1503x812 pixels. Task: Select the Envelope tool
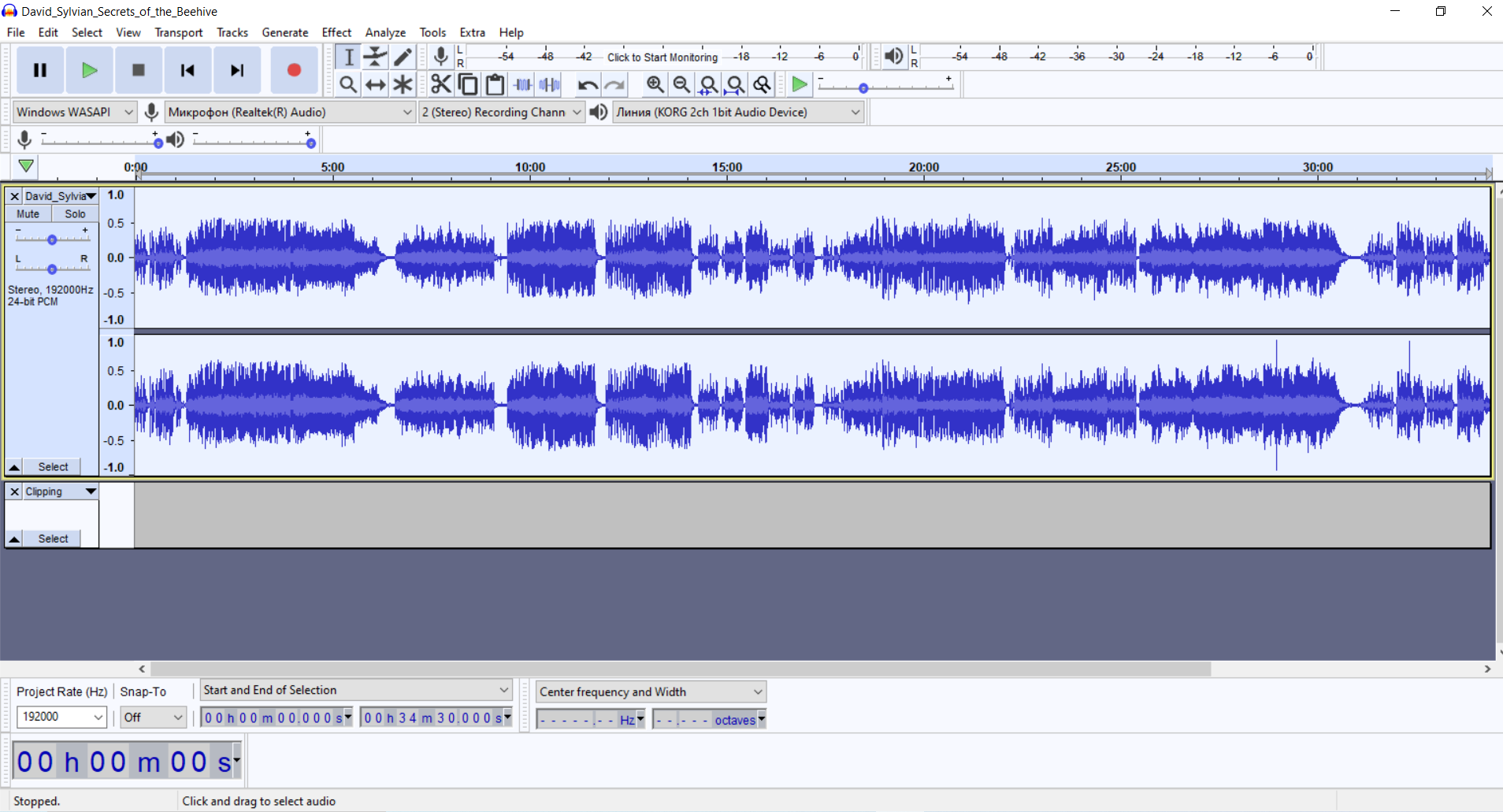pos(376,57)
